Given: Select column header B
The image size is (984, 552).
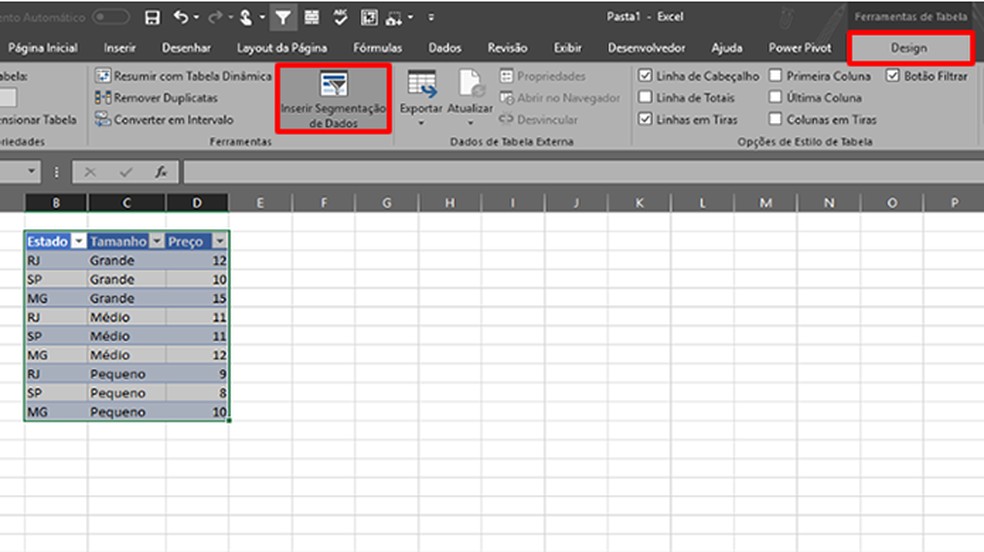Looking at the screenshot, I should pyautogui.click(x=56, y=203).
